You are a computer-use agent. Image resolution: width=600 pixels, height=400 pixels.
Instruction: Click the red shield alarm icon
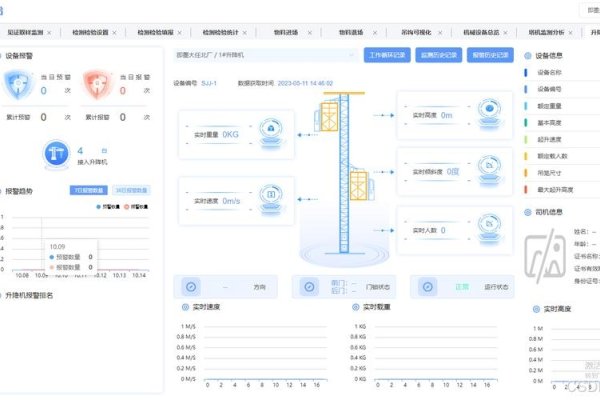pos(98,84)
